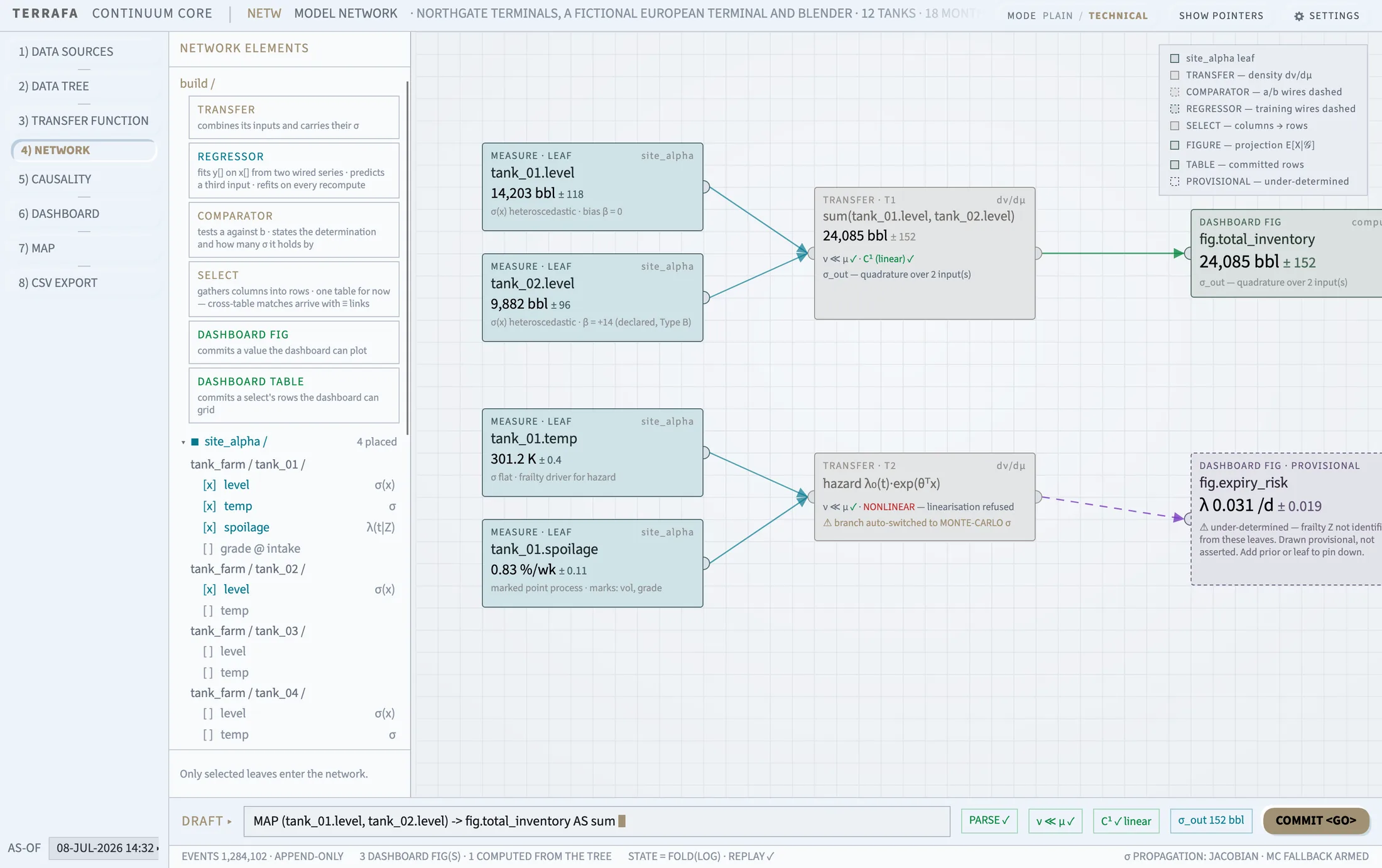
Task: Click input port of fig.expiry_risk node
Action: [1188, 518]
